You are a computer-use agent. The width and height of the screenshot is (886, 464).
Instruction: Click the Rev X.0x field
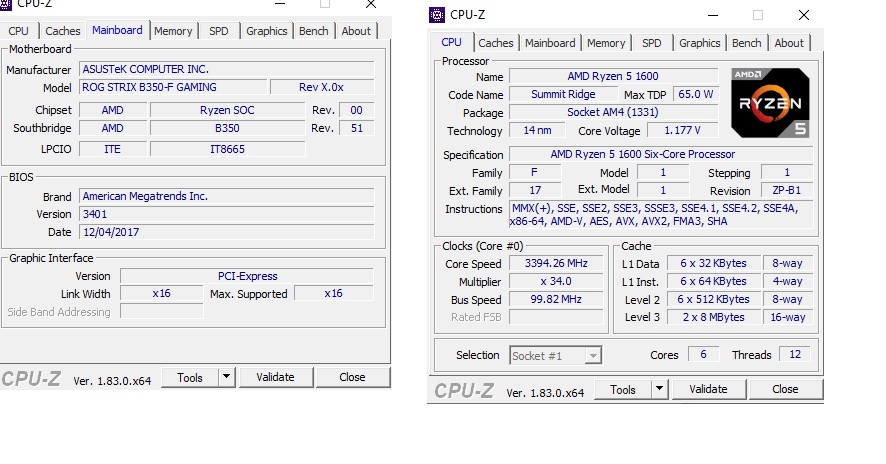[322, 87]
